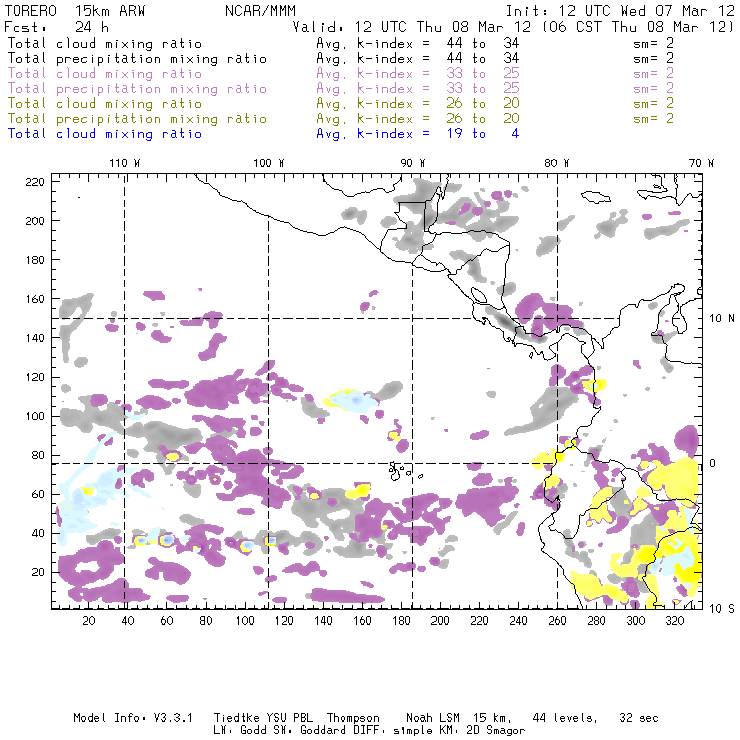
Task: Click the '32 sec' timestep text
Action: 639,718
